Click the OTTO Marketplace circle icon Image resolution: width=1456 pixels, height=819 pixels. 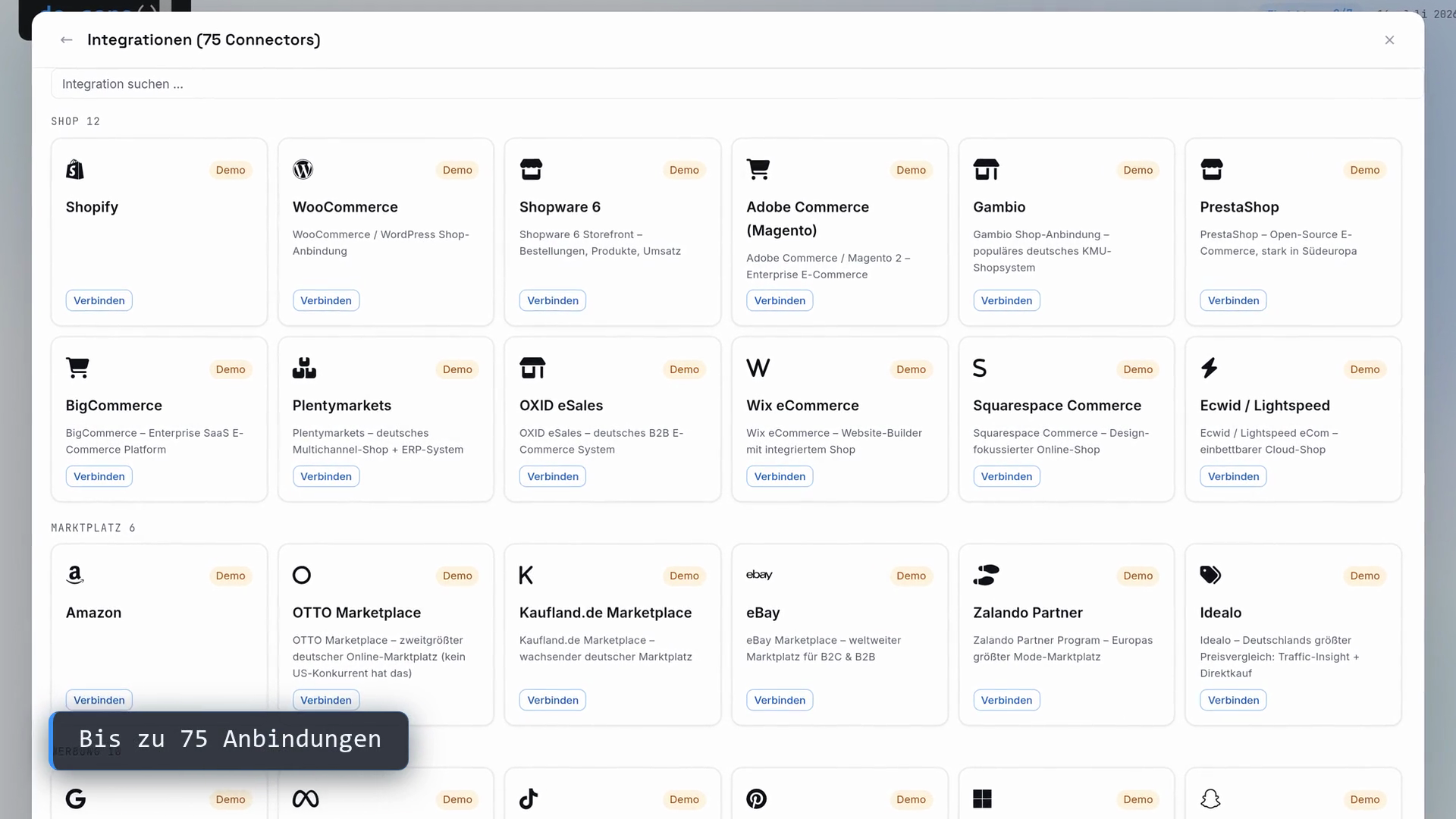(x=302, y=575)
